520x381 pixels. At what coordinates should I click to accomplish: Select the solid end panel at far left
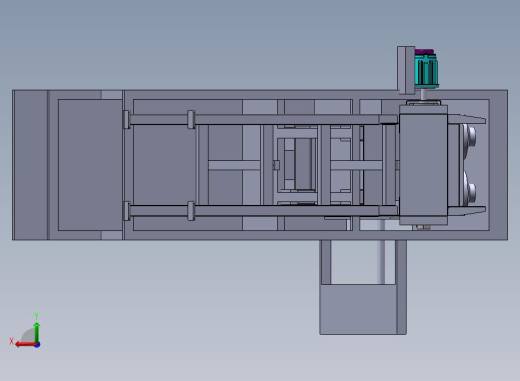tap(30, 165)
